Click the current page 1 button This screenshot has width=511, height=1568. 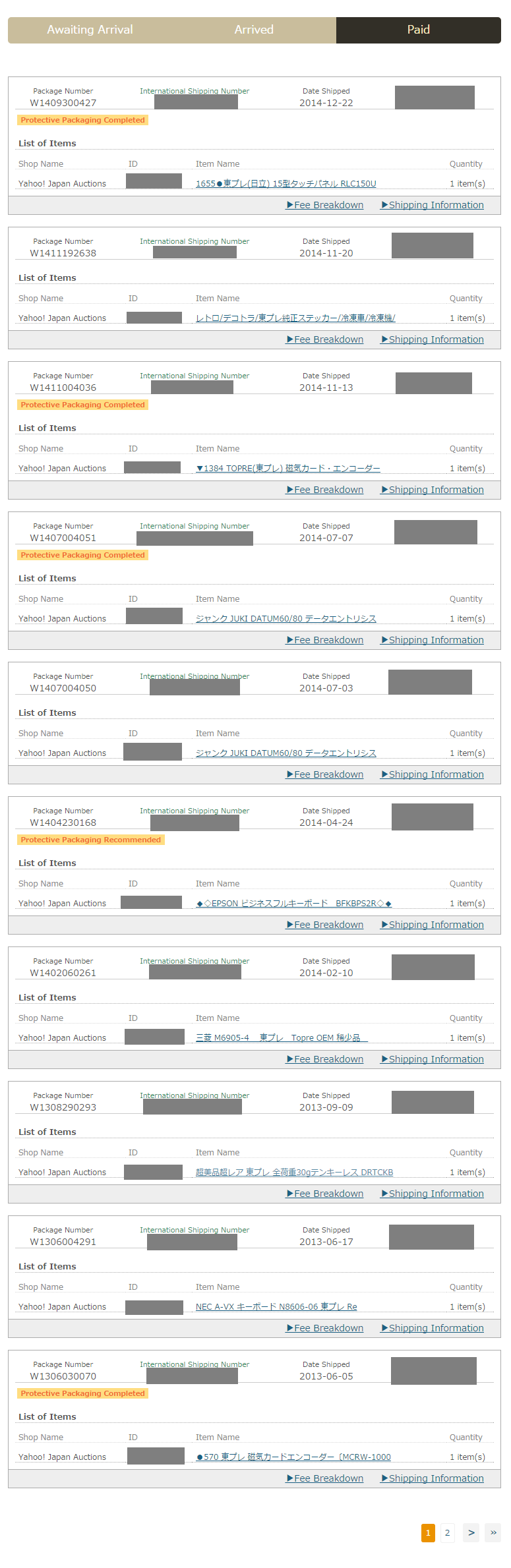tap(428, 1532)
